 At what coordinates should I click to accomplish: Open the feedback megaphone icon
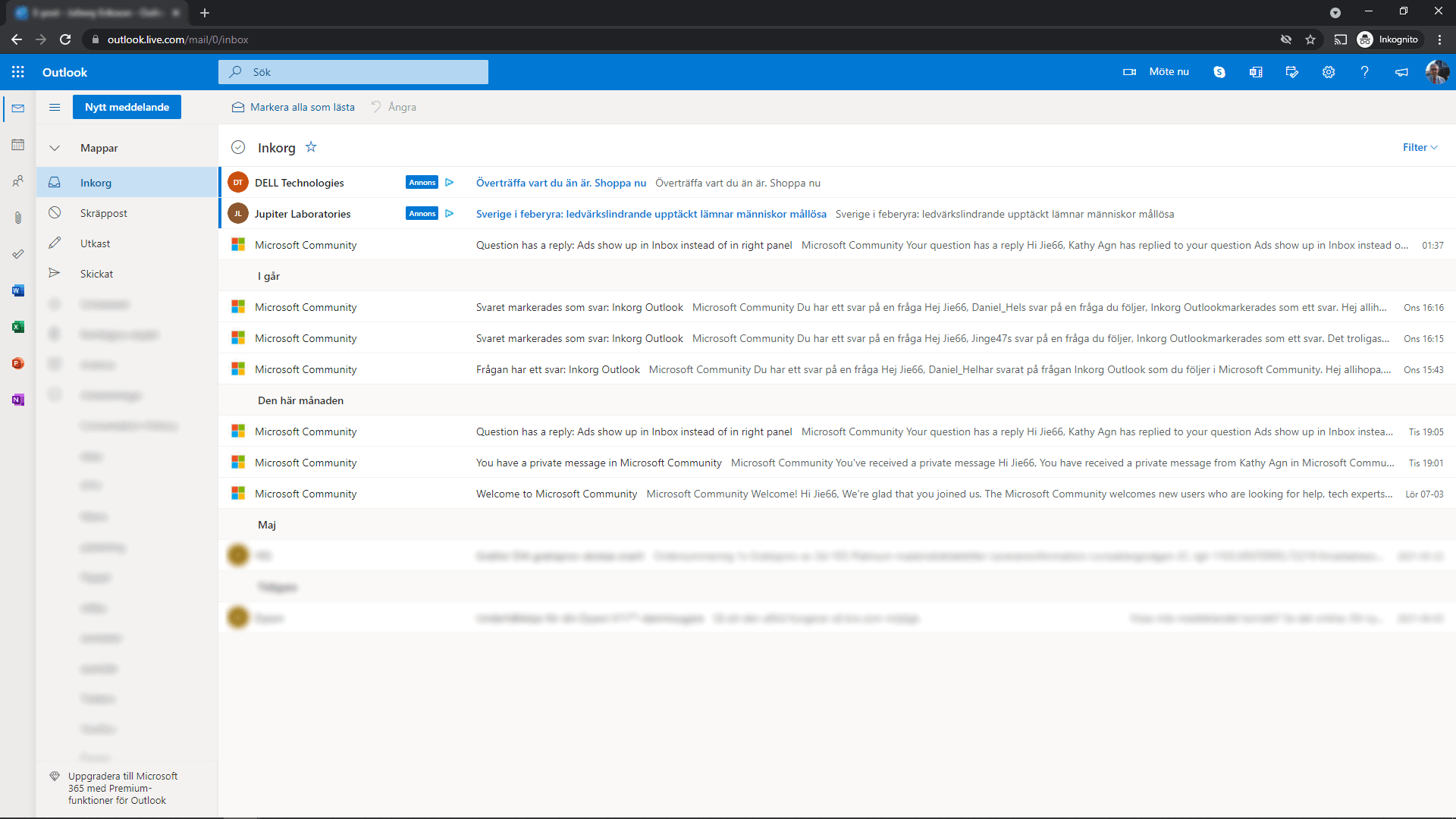coord(1401,72)
